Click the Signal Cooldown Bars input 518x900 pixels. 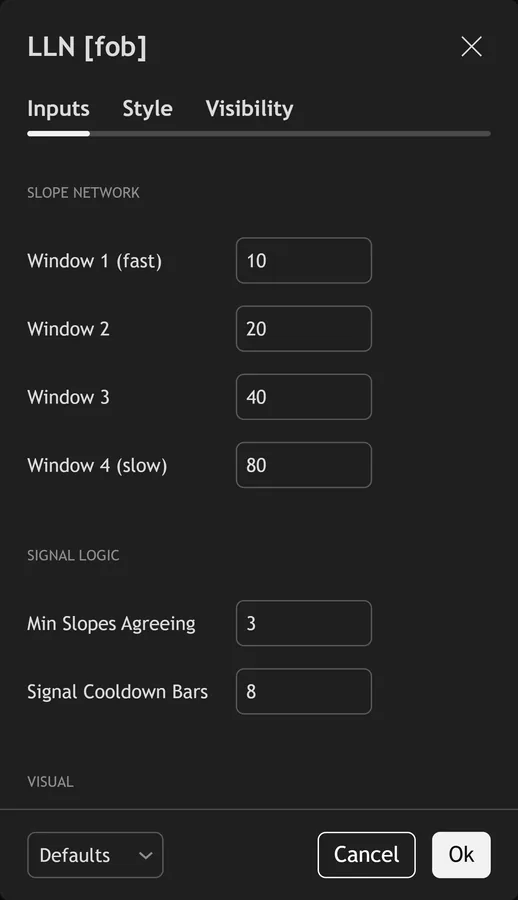point(304,692)
